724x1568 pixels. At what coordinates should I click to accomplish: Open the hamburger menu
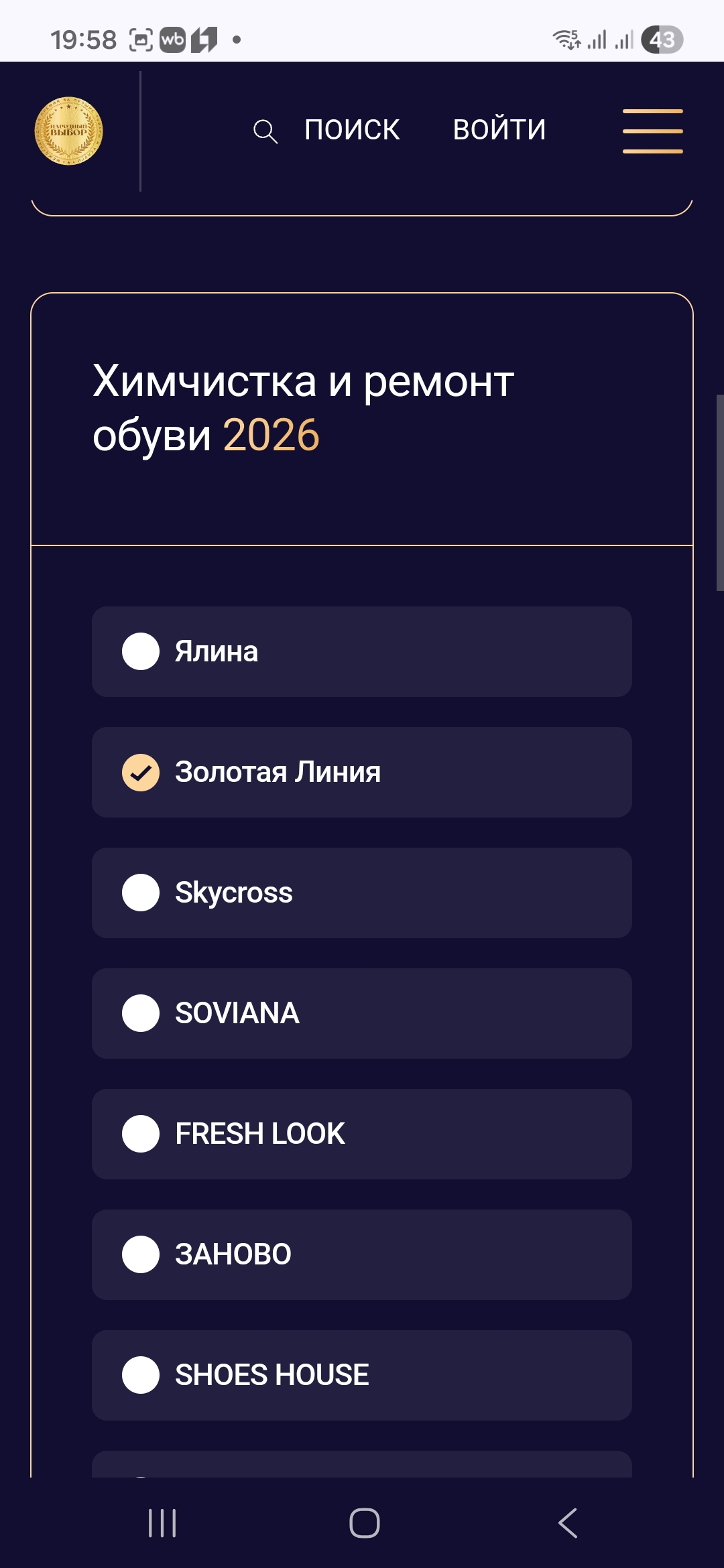point(652,131)
